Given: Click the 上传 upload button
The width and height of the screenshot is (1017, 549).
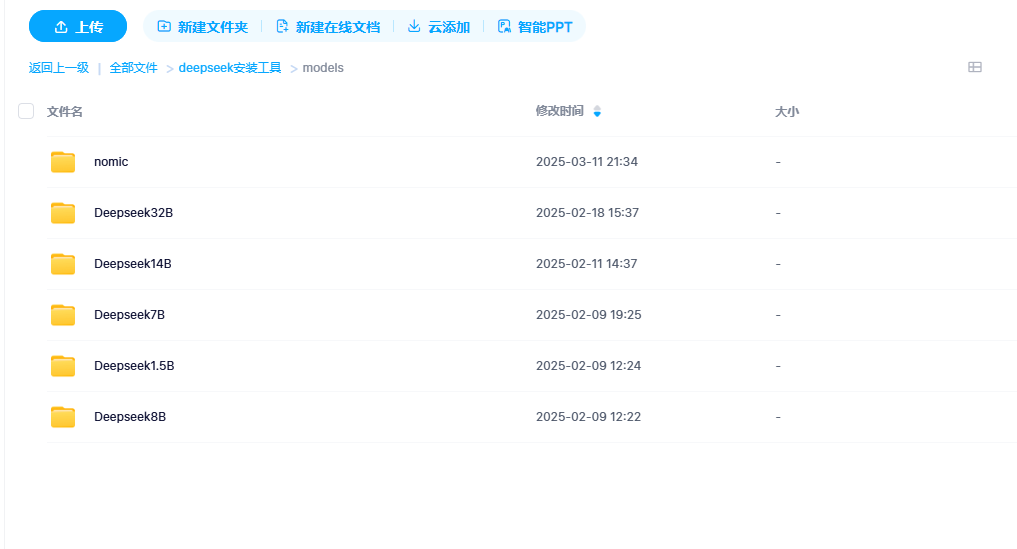Looking at the screenshot, I should coord(78,27).
